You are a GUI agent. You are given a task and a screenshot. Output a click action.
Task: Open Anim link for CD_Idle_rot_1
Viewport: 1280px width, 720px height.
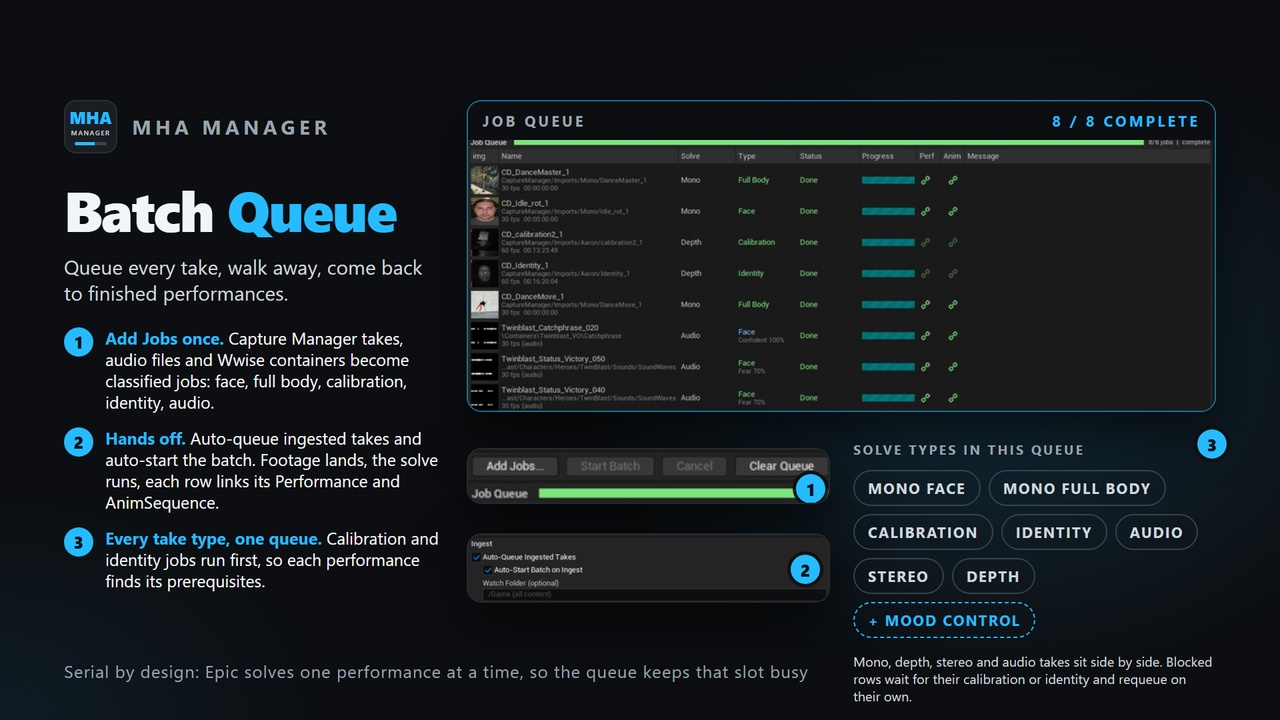(953, 211)
